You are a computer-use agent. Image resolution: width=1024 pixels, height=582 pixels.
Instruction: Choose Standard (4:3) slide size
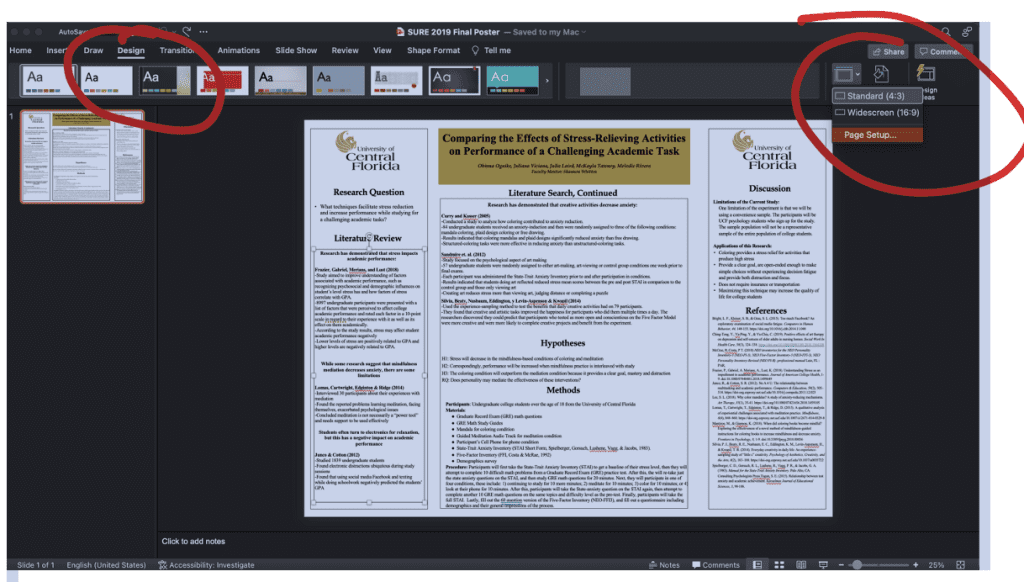click(x=878, y=96)
